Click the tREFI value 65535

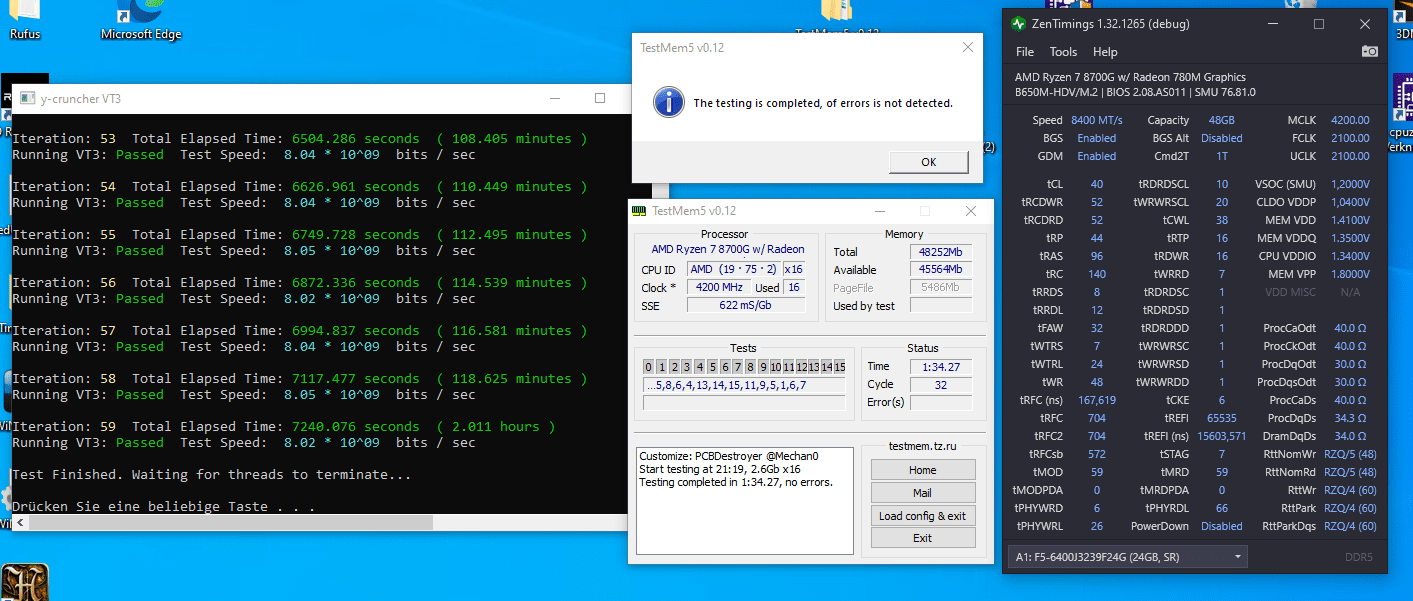(x=1222, y=418)
